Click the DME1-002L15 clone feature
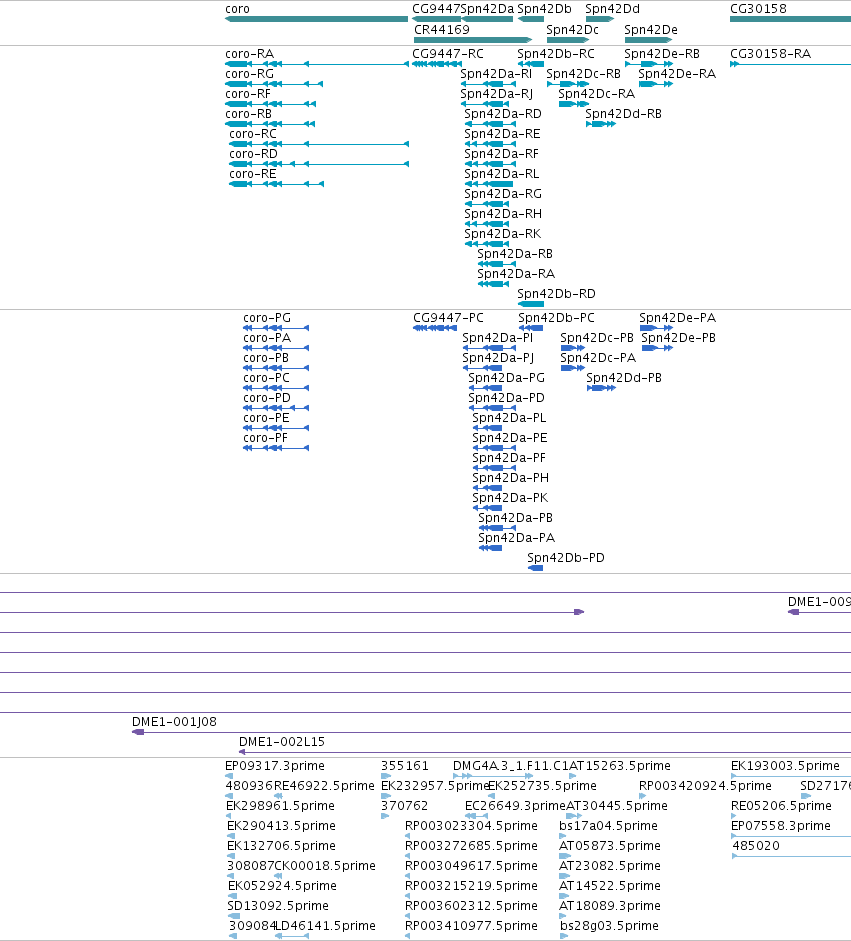 [x=545, y=752]
